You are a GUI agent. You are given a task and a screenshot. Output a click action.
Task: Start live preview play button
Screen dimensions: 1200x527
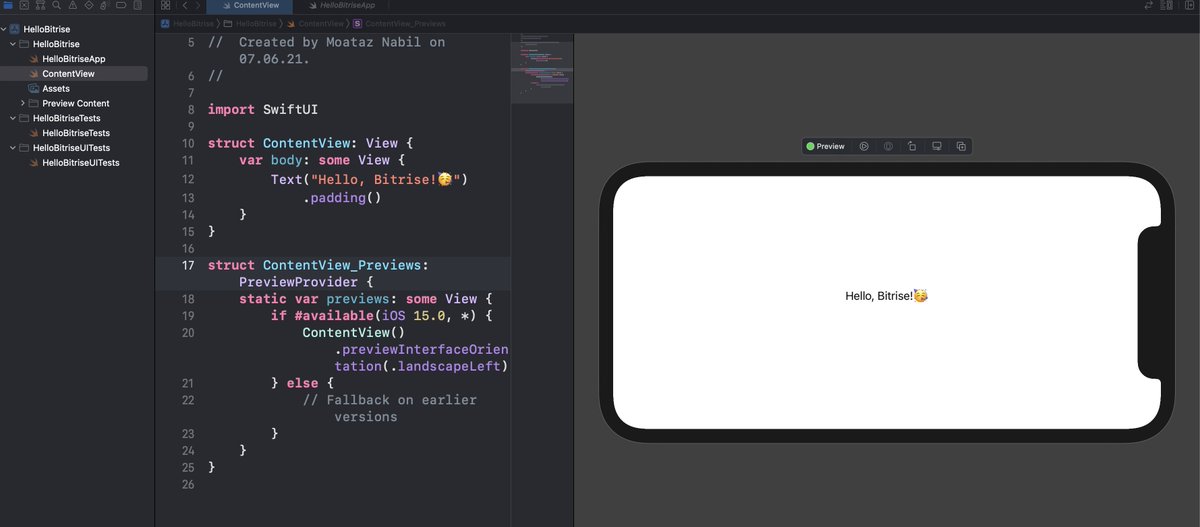tap(863, 146)
